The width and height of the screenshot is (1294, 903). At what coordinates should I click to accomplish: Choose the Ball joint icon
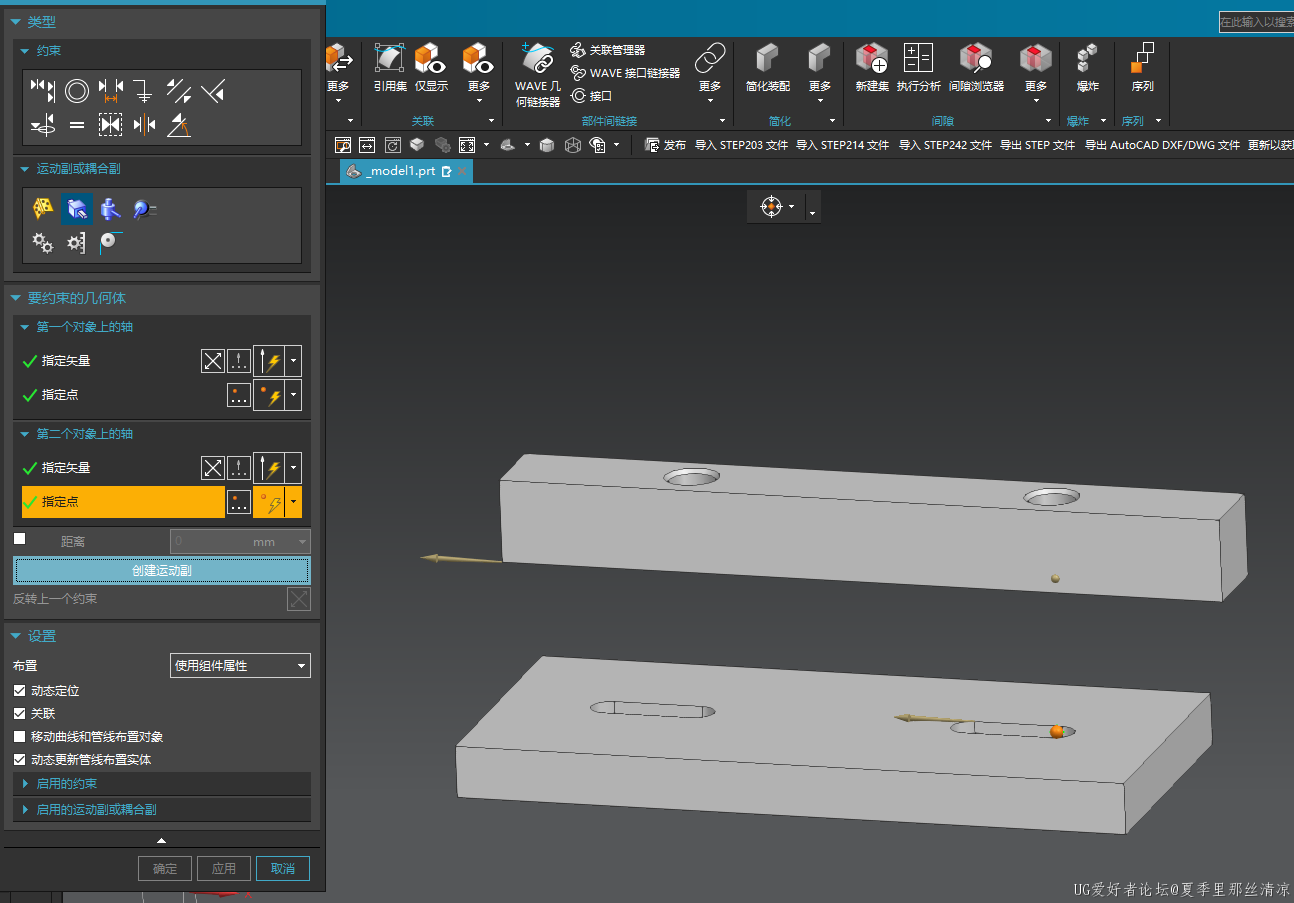(x=145, y=208)
